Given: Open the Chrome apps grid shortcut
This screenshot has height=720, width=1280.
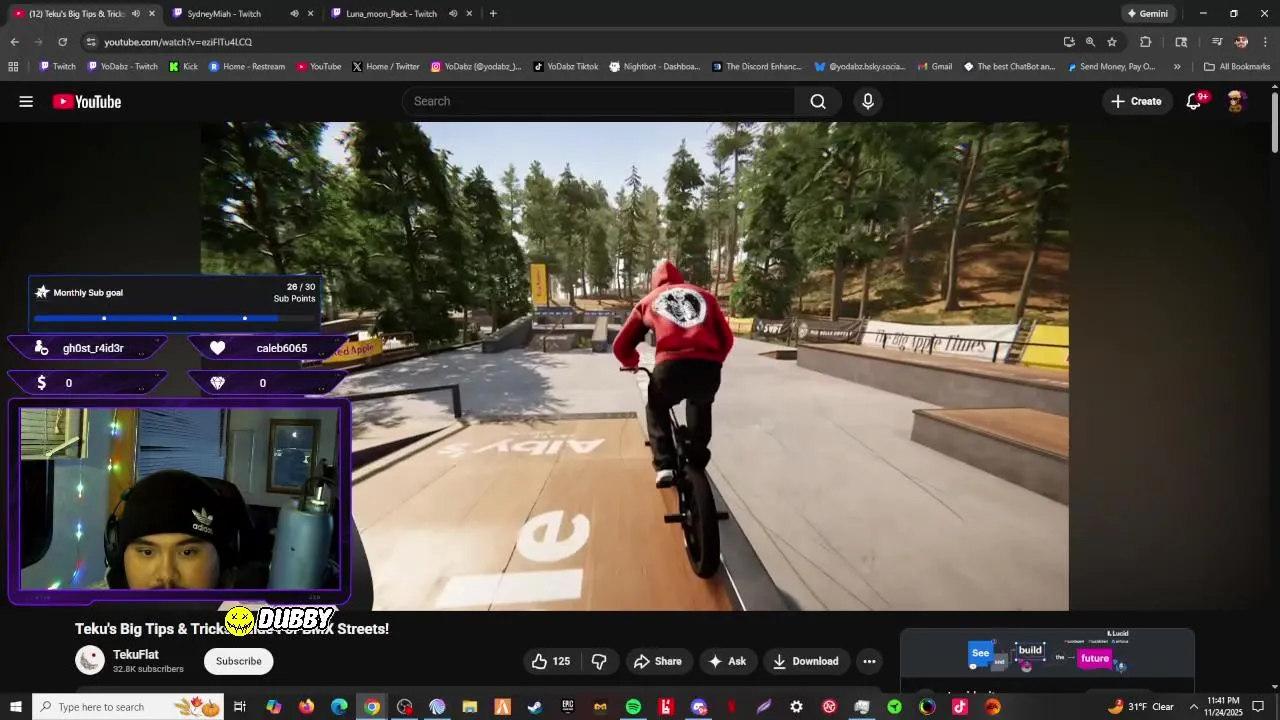Looking at the screenshot, I should [x=13, y=67].
